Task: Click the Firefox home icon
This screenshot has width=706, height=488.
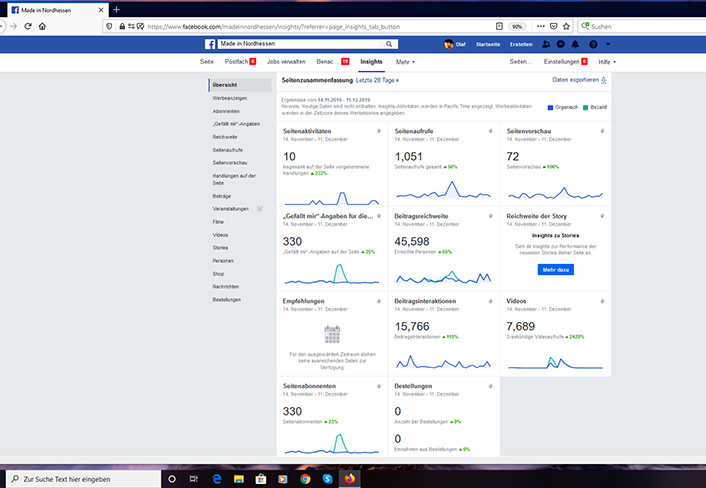Action: pos(42,27)
